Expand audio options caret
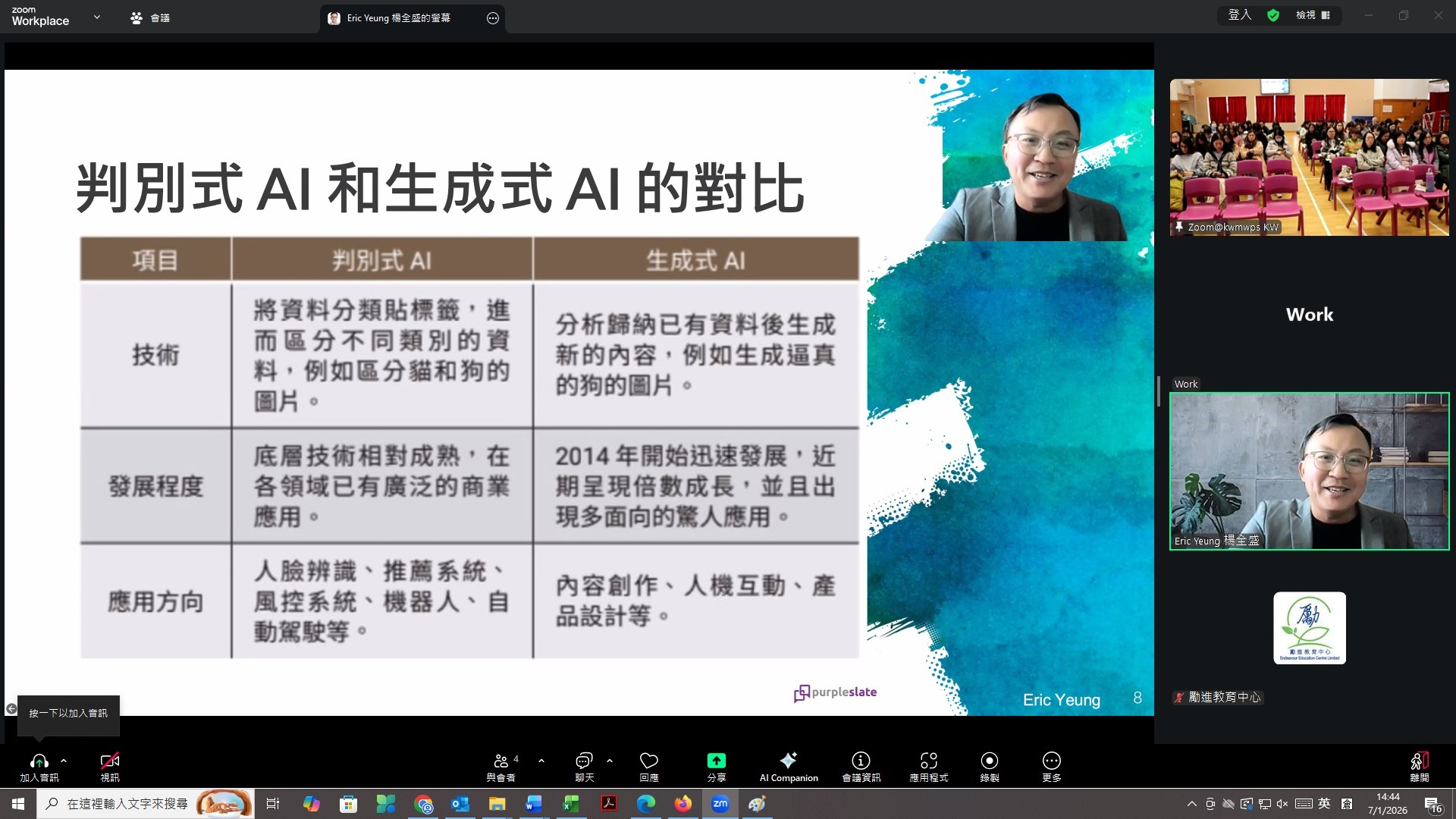The height and width of the screenshot is (819, 1456). tap(64, 761)
